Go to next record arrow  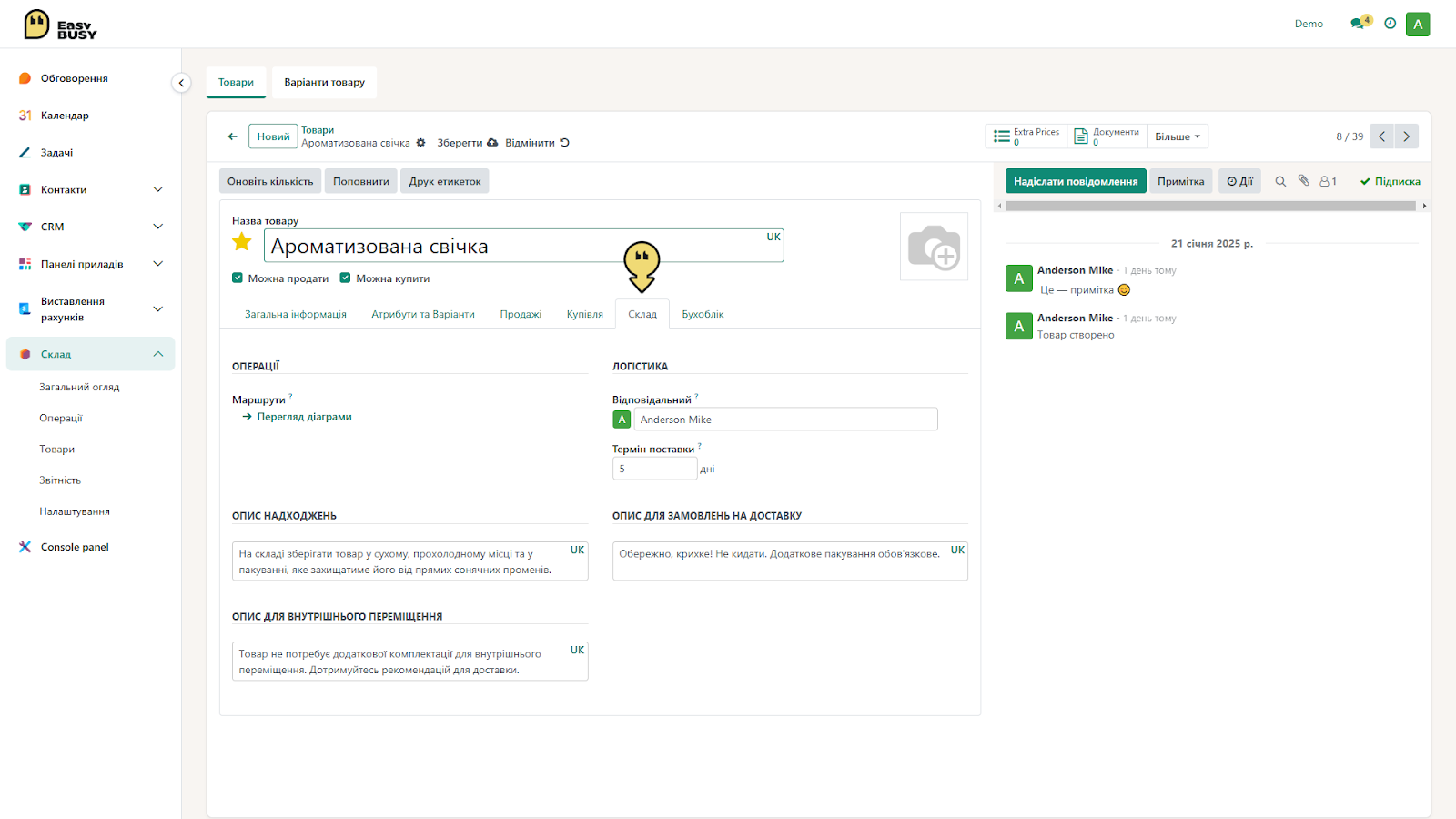pos(1407,136)
